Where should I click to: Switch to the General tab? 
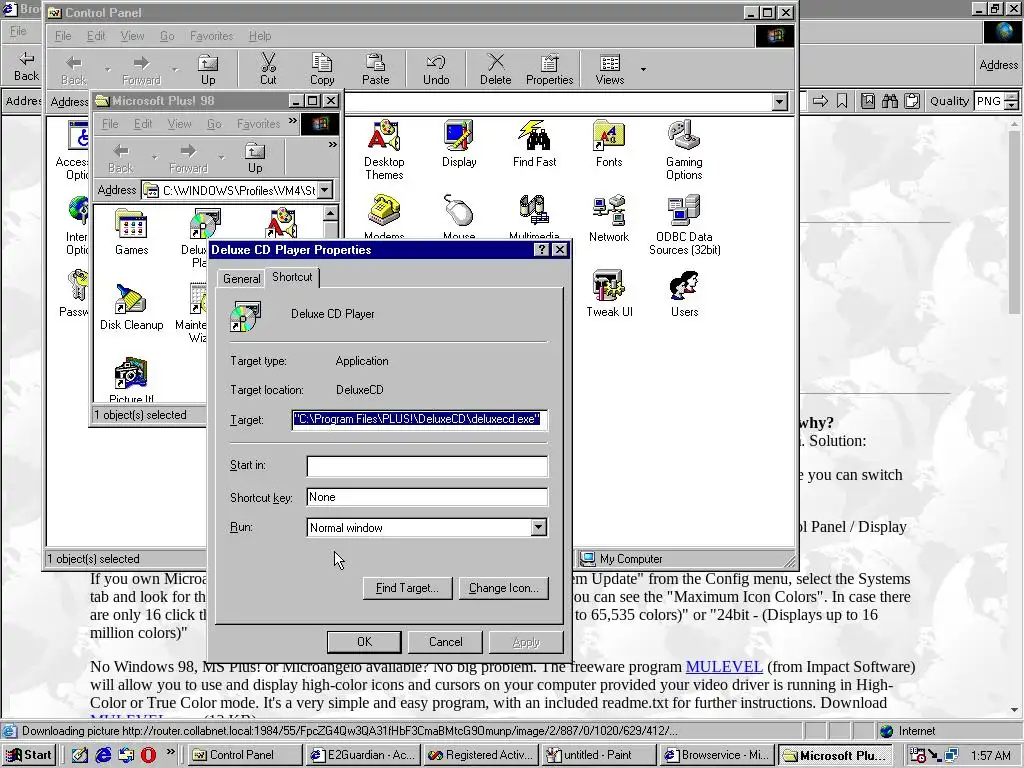point(242,278)
